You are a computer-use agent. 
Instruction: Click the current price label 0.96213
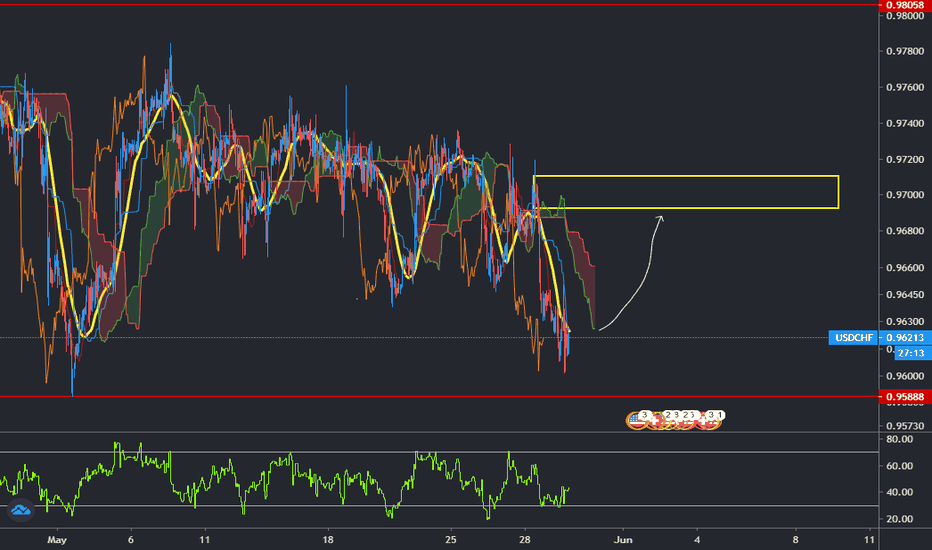tap(905, 338)
